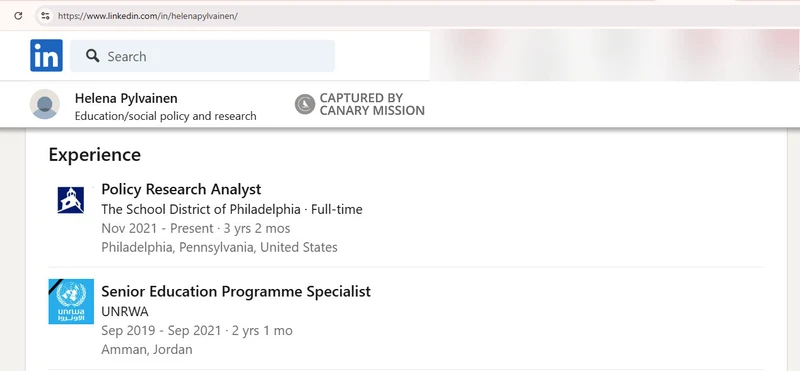Open the Senior Education Programme Specialist title
The width and height of the screenshot is (800, 371).
pos(236,291)
